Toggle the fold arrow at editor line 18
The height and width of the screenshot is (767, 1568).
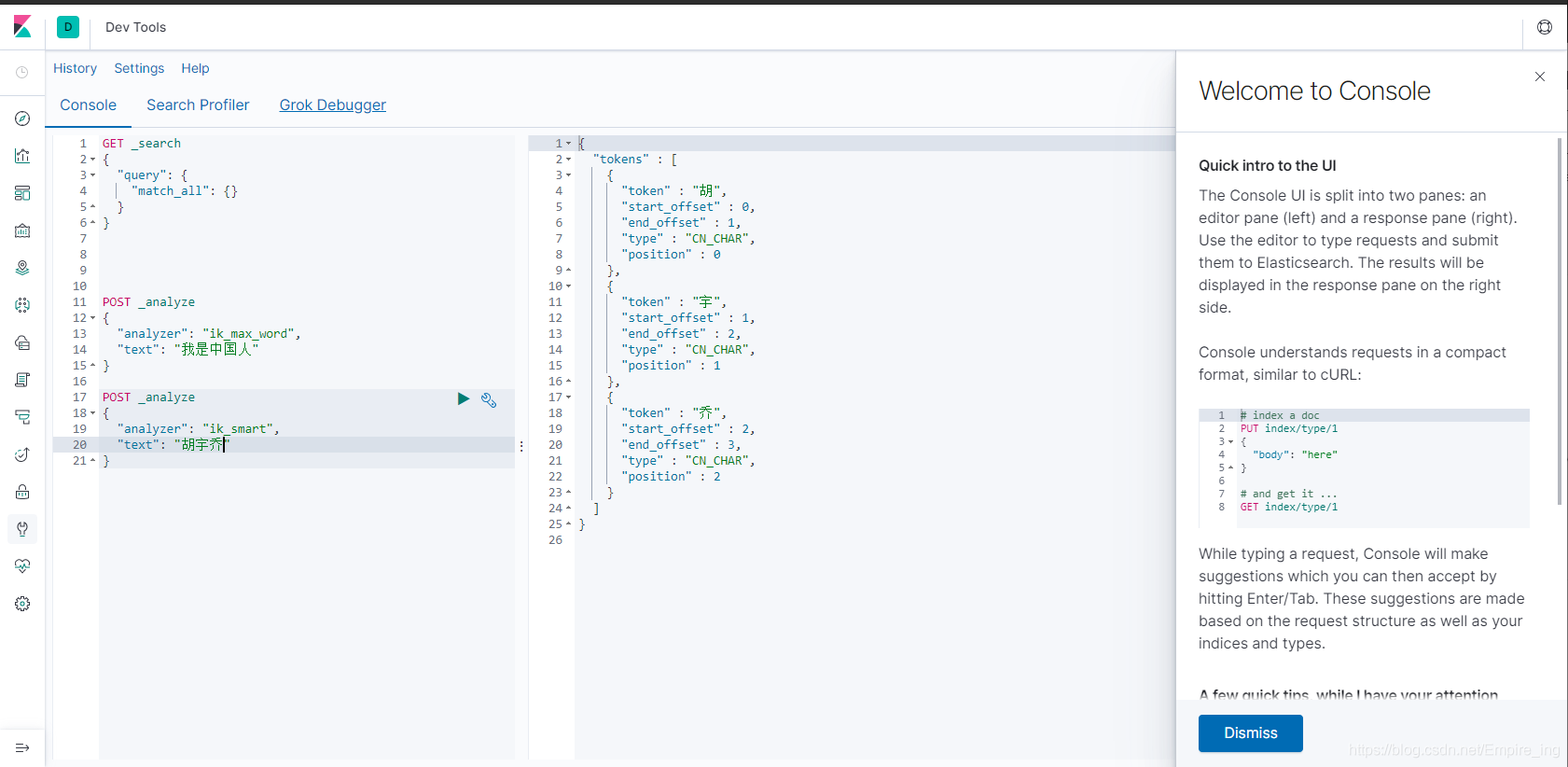click(x=93, y=413)
